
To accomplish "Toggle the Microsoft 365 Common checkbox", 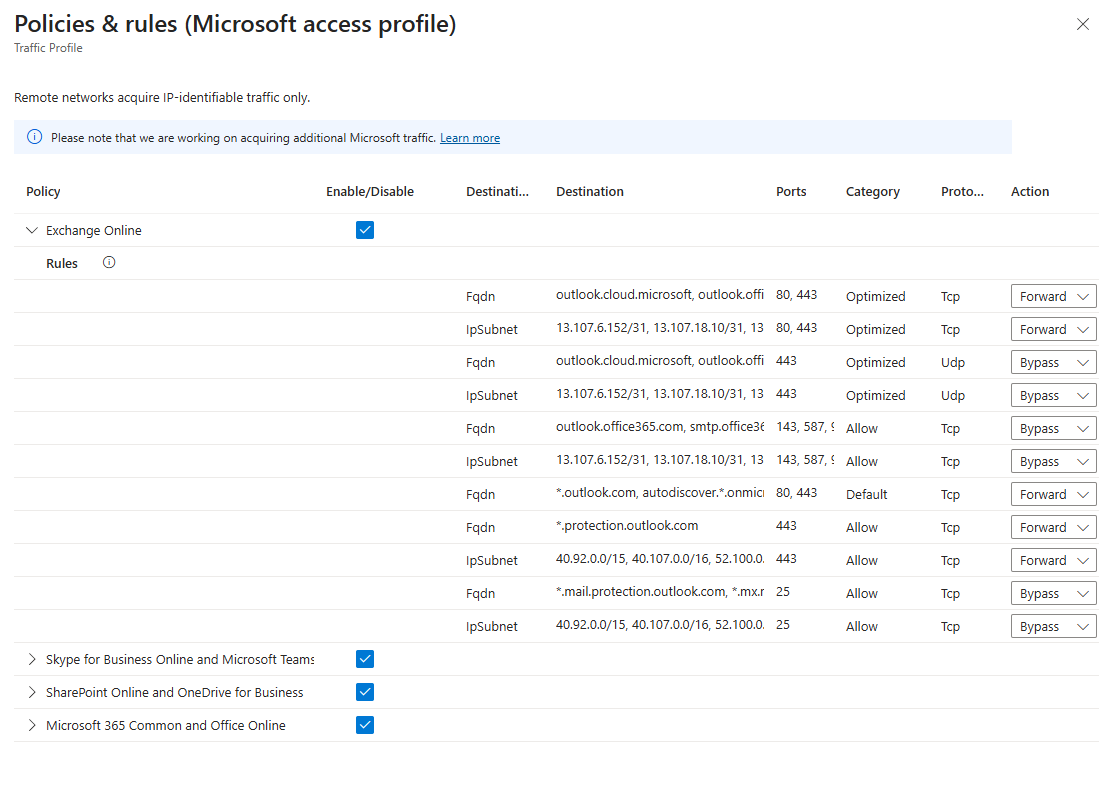I will click(365, 725).
